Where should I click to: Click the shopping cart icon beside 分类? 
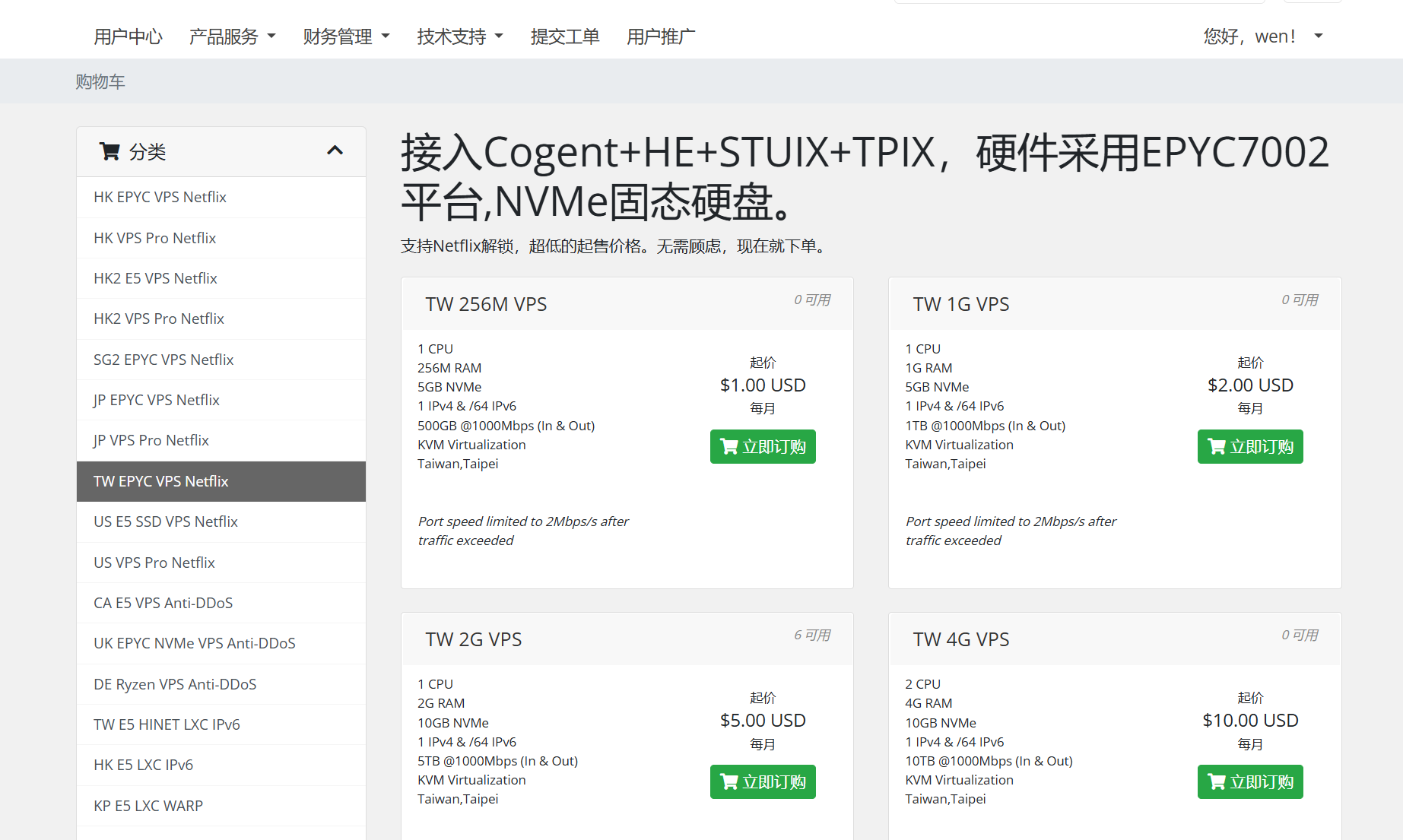pyautogui.click(x=110, y=152)
